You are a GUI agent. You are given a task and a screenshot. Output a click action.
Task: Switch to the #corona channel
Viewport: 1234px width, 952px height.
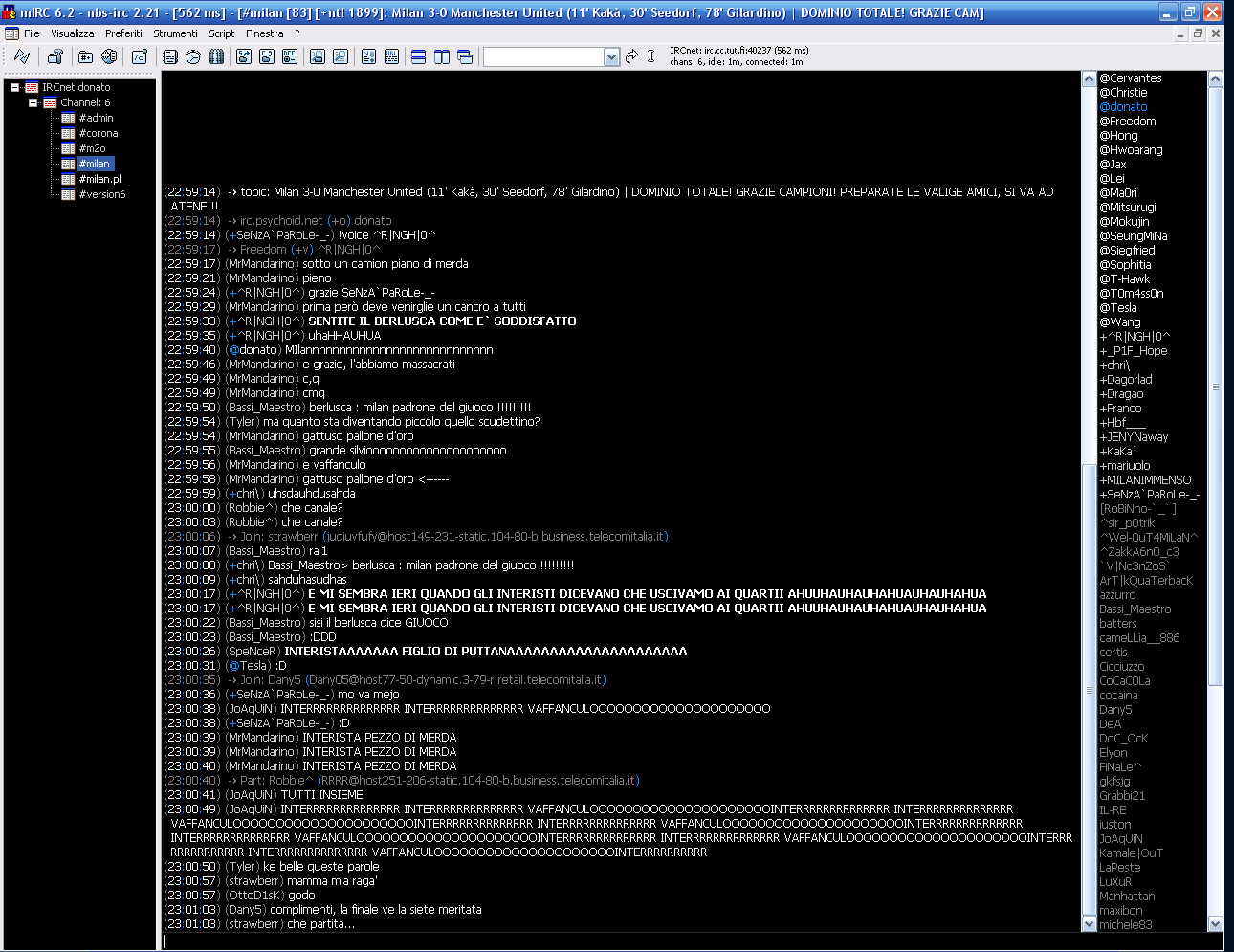point(99,133)
